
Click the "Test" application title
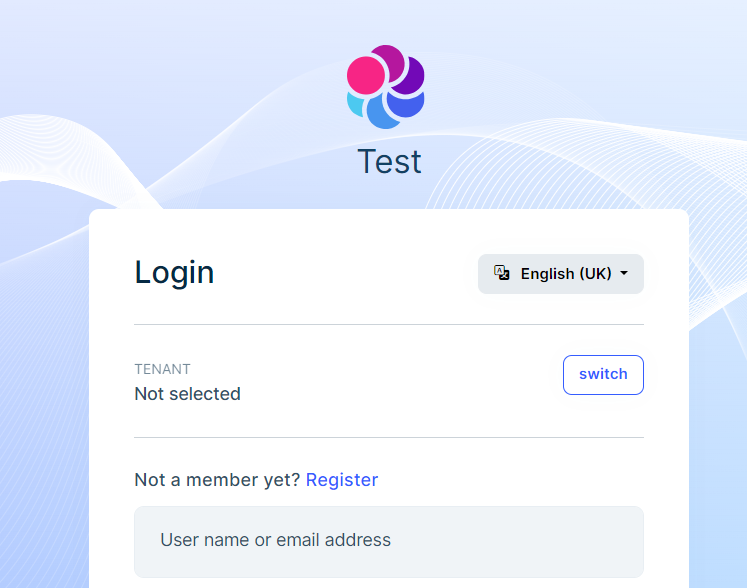(389, 162)
